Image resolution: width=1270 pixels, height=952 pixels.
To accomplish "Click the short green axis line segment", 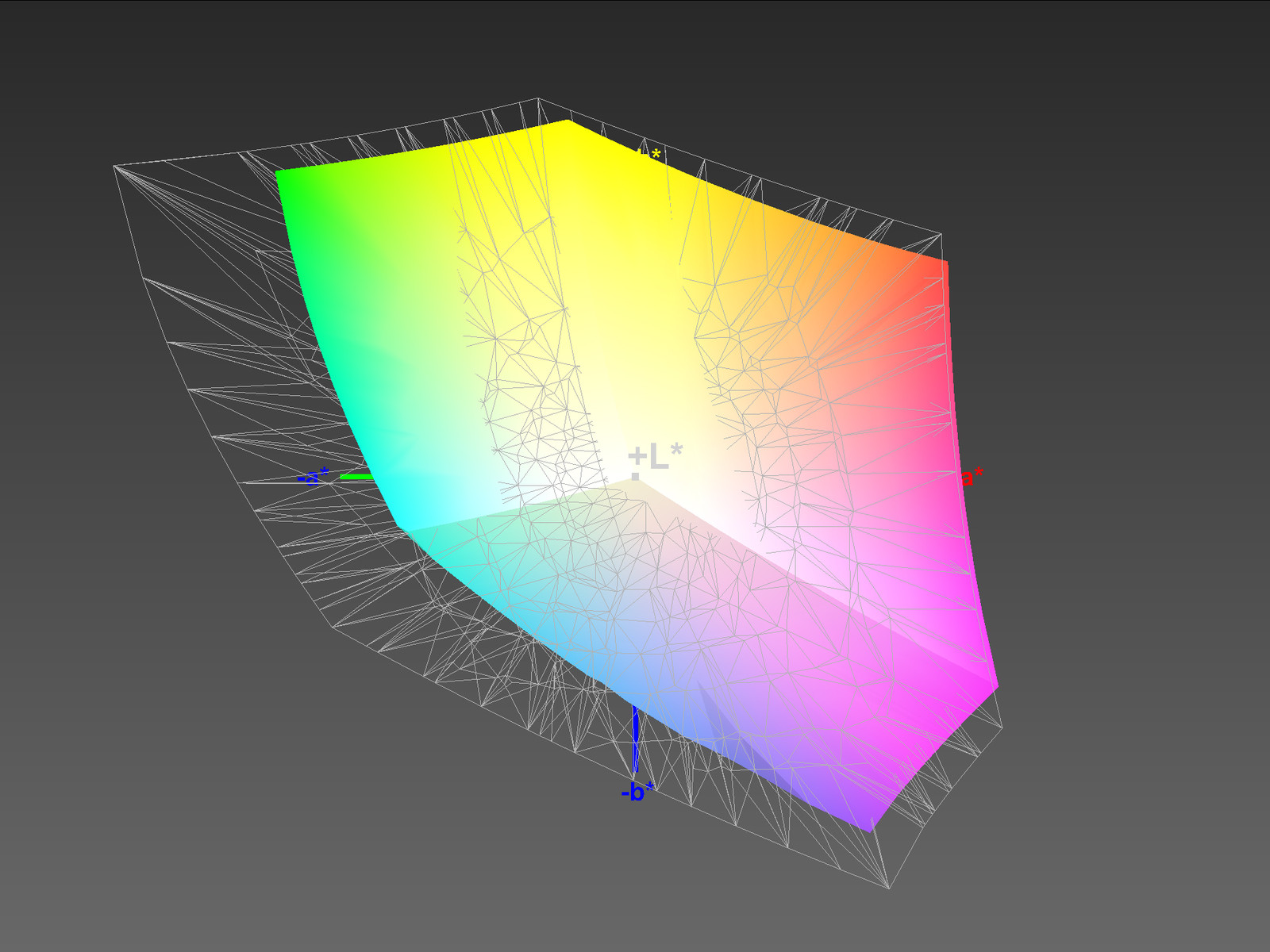I will point(356,477).
